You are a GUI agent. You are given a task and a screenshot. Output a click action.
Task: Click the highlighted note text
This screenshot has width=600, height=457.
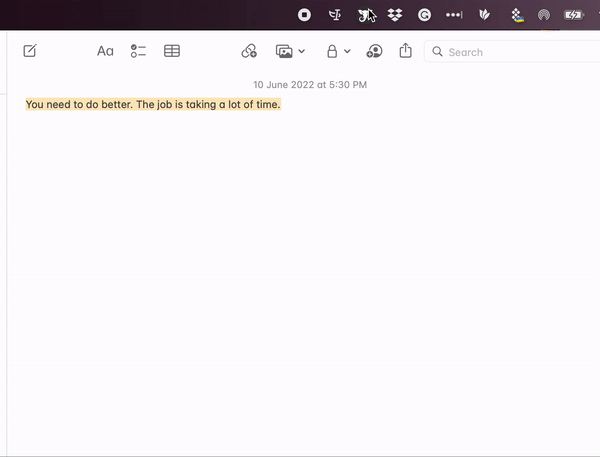point(153,105)
